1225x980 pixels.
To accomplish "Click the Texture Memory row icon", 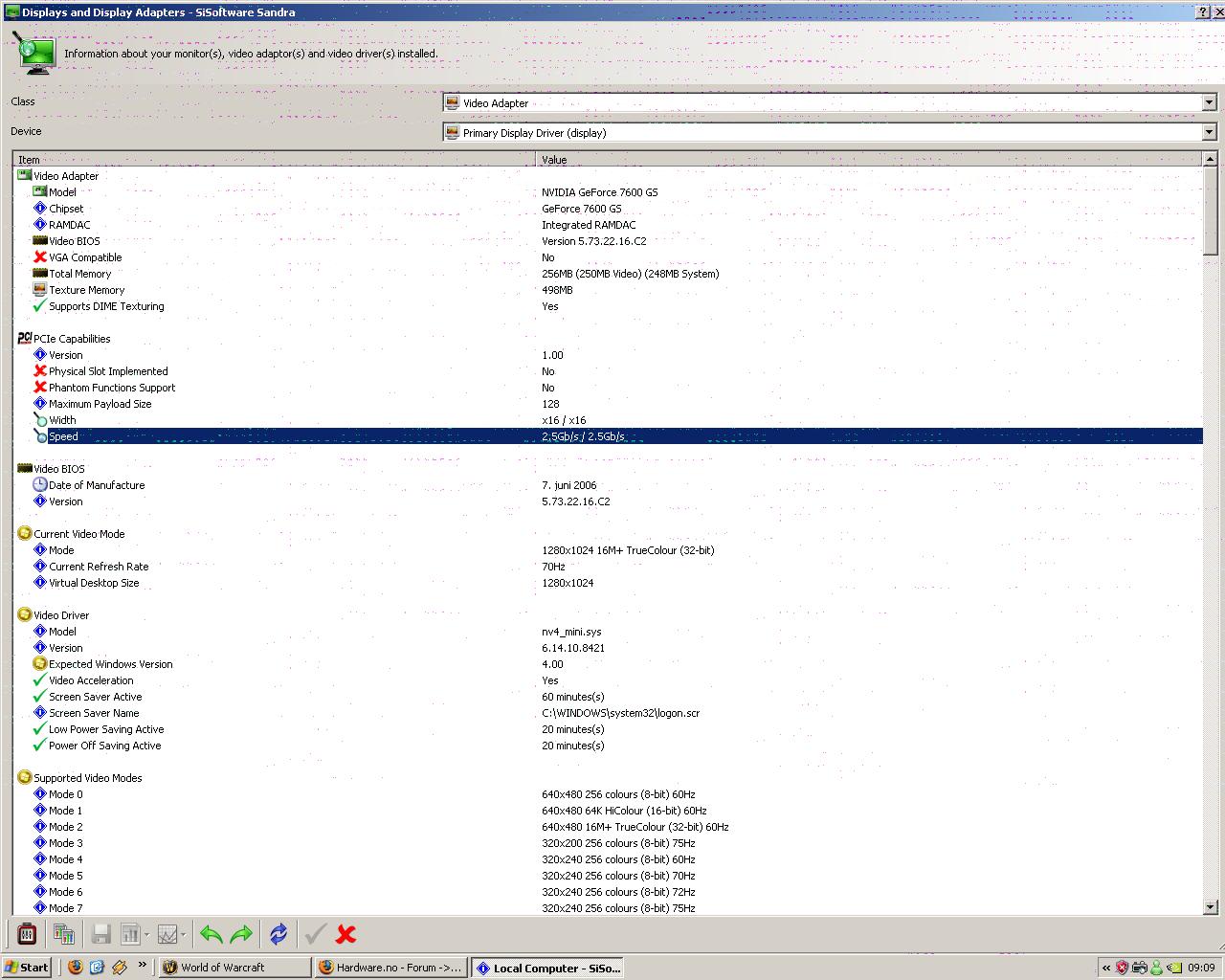I will (x=40, y=289).
